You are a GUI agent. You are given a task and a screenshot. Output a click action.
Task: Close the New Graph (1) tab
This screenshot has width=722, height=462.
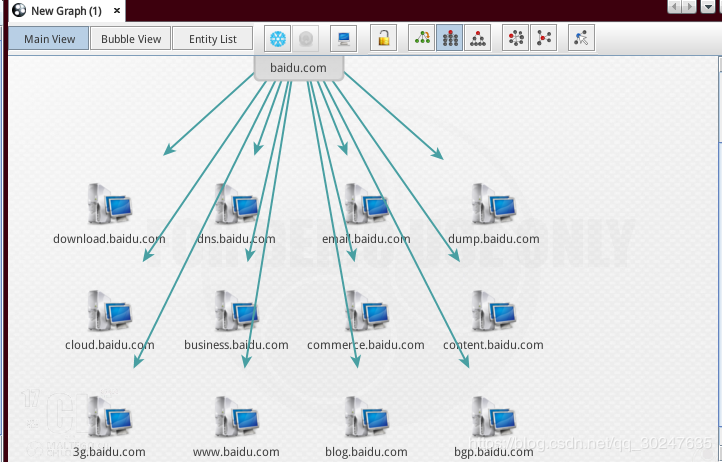coord(116,11)
